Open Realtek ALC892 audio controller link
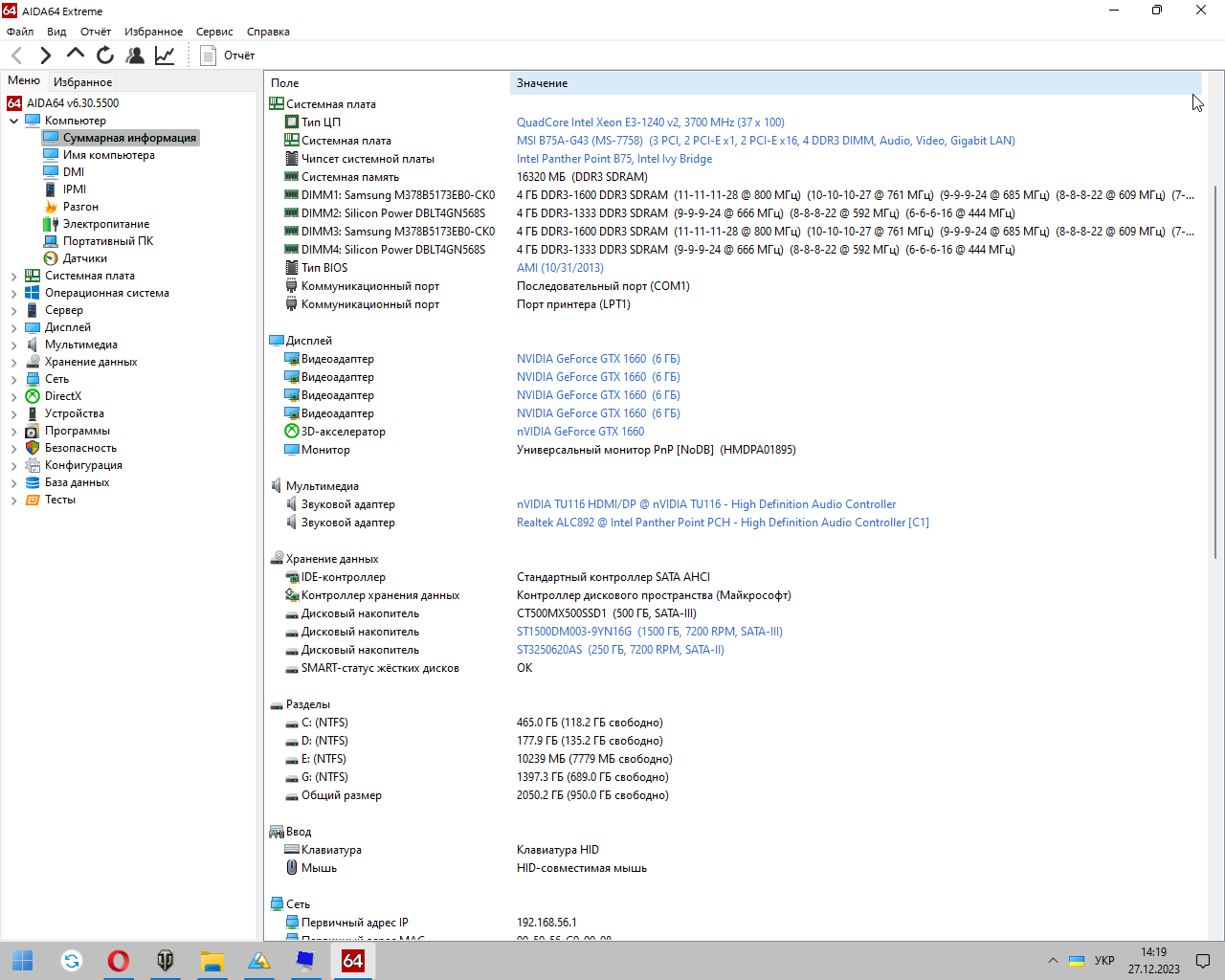Viewport: 1225px width, 980px height. coord(723,523)
